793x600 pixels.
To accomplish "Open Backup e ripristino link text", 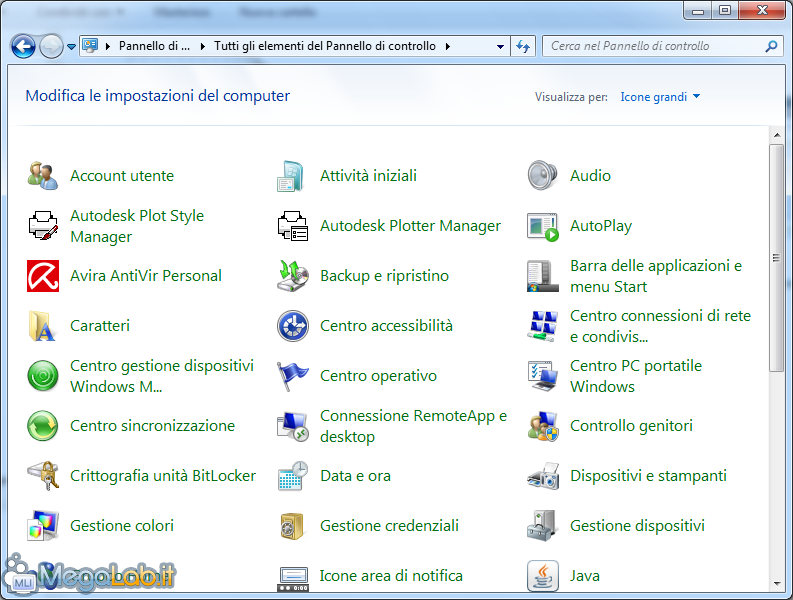I will coord(384,276).
